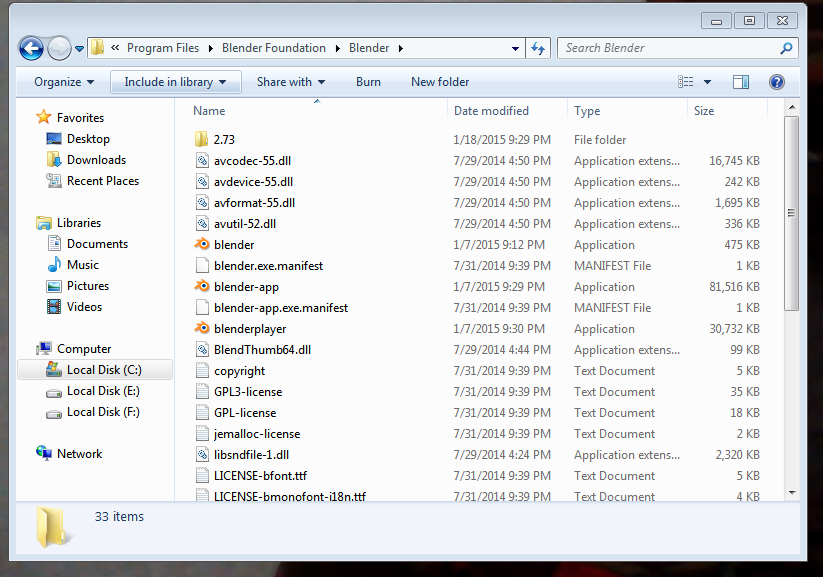Select avcodec-55.dll file icon
The height and width of the screenshot is (577, 823).
click(202, 160)
